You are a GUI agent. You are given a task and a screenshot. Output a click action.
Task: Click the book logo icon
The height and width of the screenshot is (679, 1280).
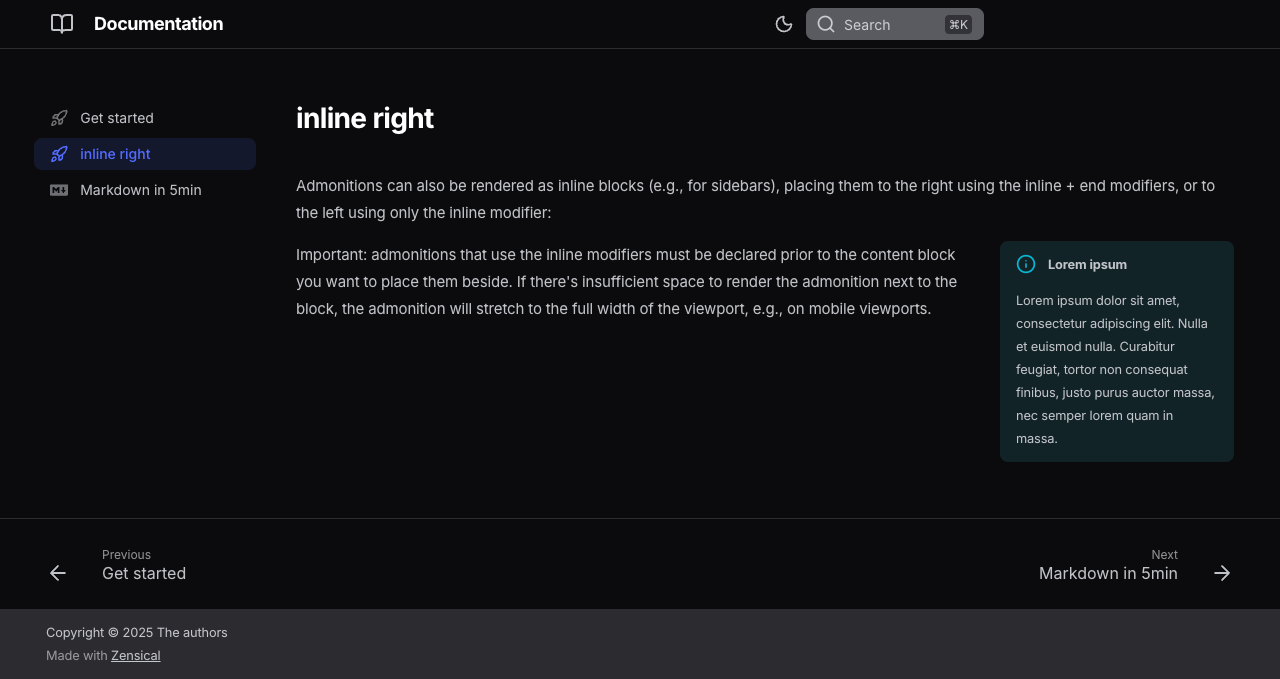coord(62,24)
